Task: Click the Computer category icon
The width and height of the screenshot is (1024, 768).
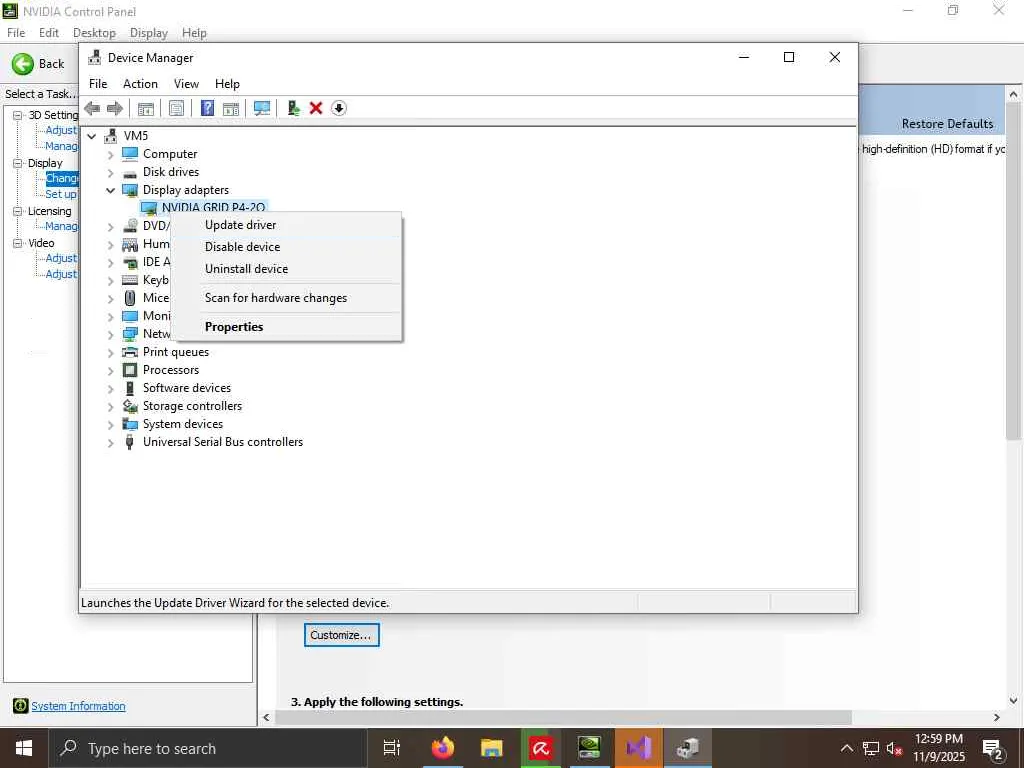Action: [x=130, y=153]
